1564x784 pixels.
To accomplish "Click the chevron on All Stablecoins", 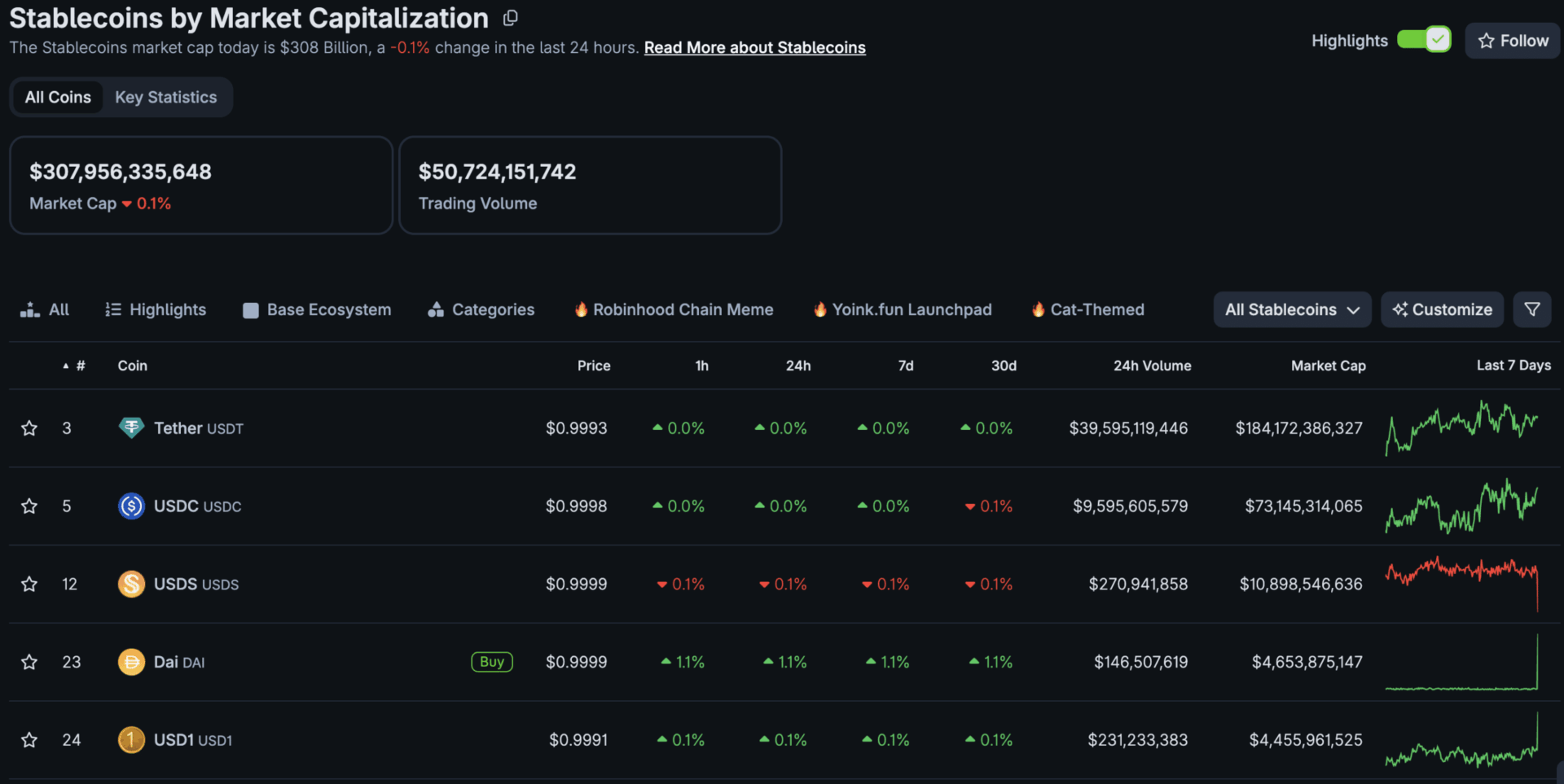I will point(1353,310).
